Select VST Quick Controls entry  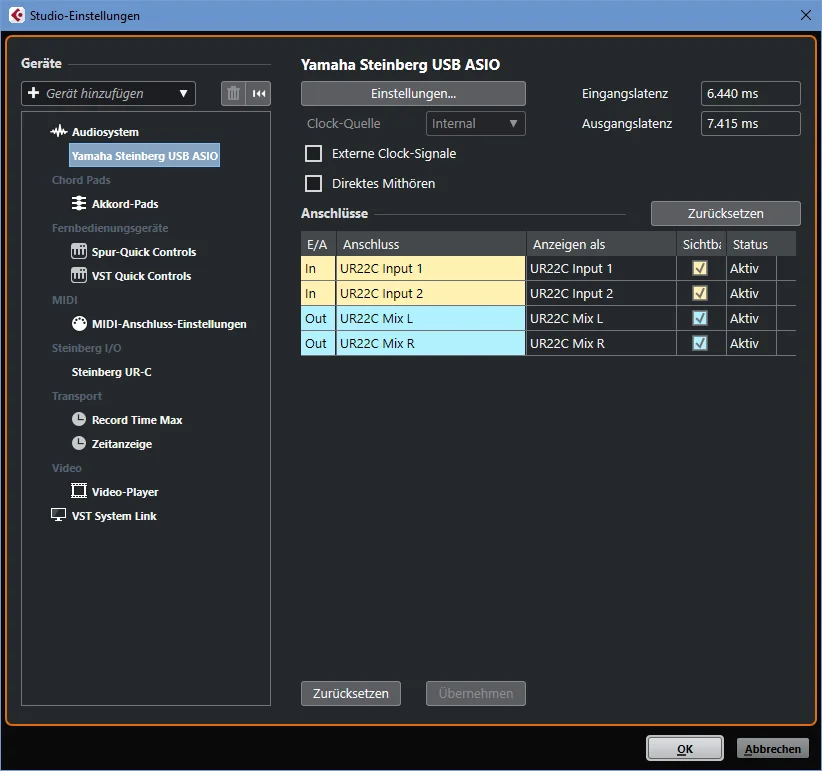[x=142, y=276]
